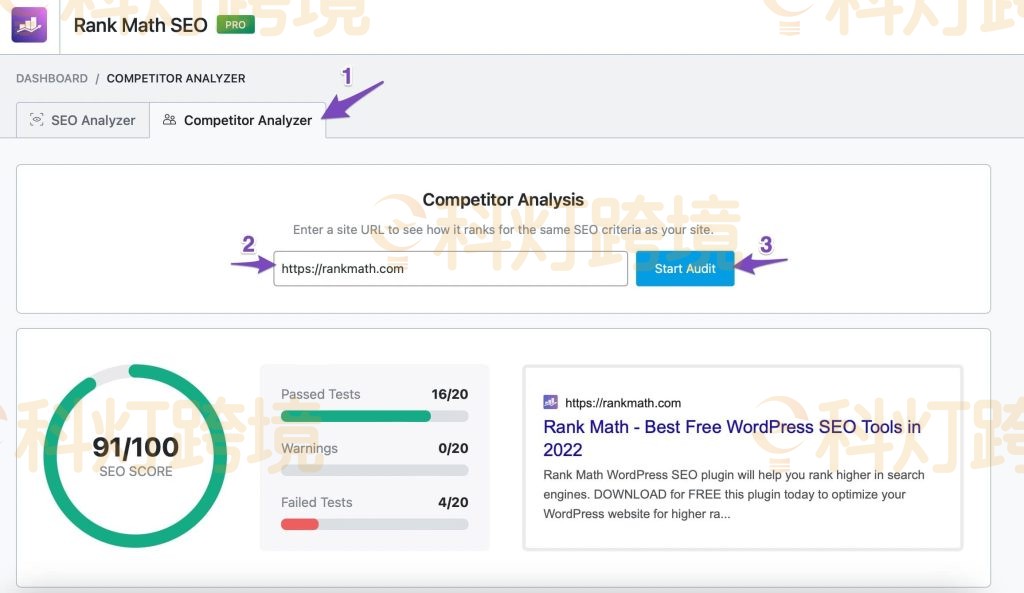Click the Rank Math SEO title text
Image resolution: width=1024 pixels, height=593 pixels.
click(x=140, y=25)
